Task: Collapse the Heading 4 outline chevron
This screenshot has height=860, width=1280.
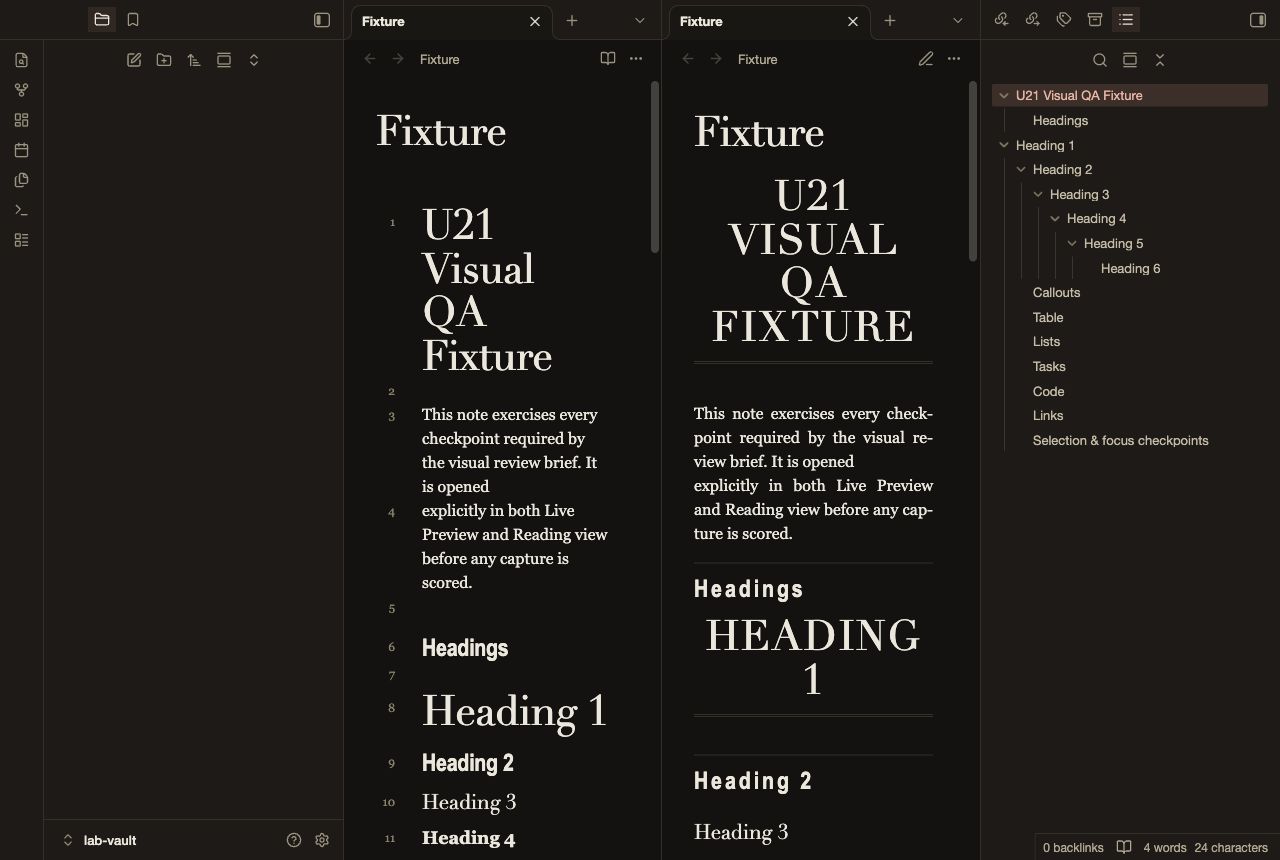Action: pos(1055,219)
